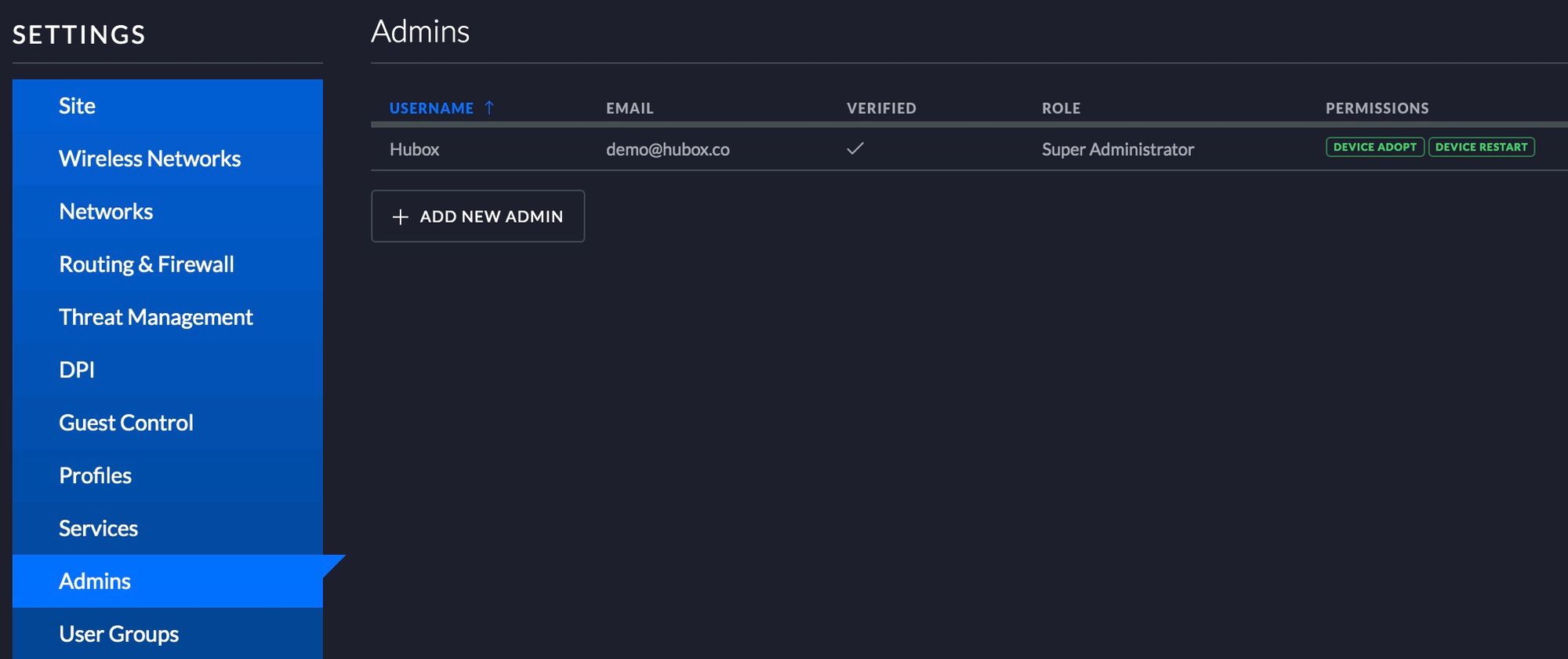Open Guest Control settings
Viewport: 1568px width, 659px height.
[168, 423]
